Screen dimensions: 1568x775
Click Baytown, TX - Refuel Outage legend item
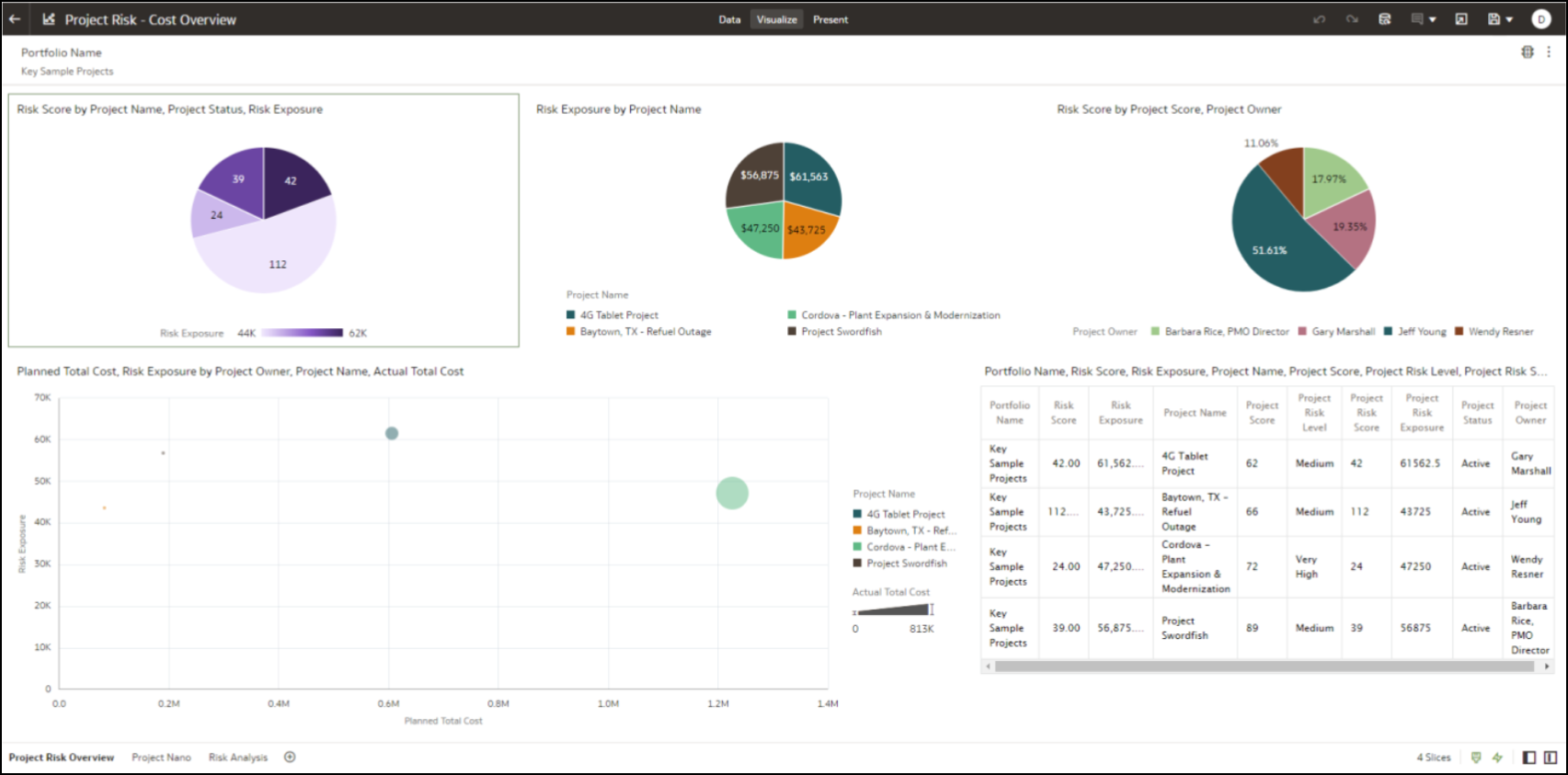pos(639,332)
